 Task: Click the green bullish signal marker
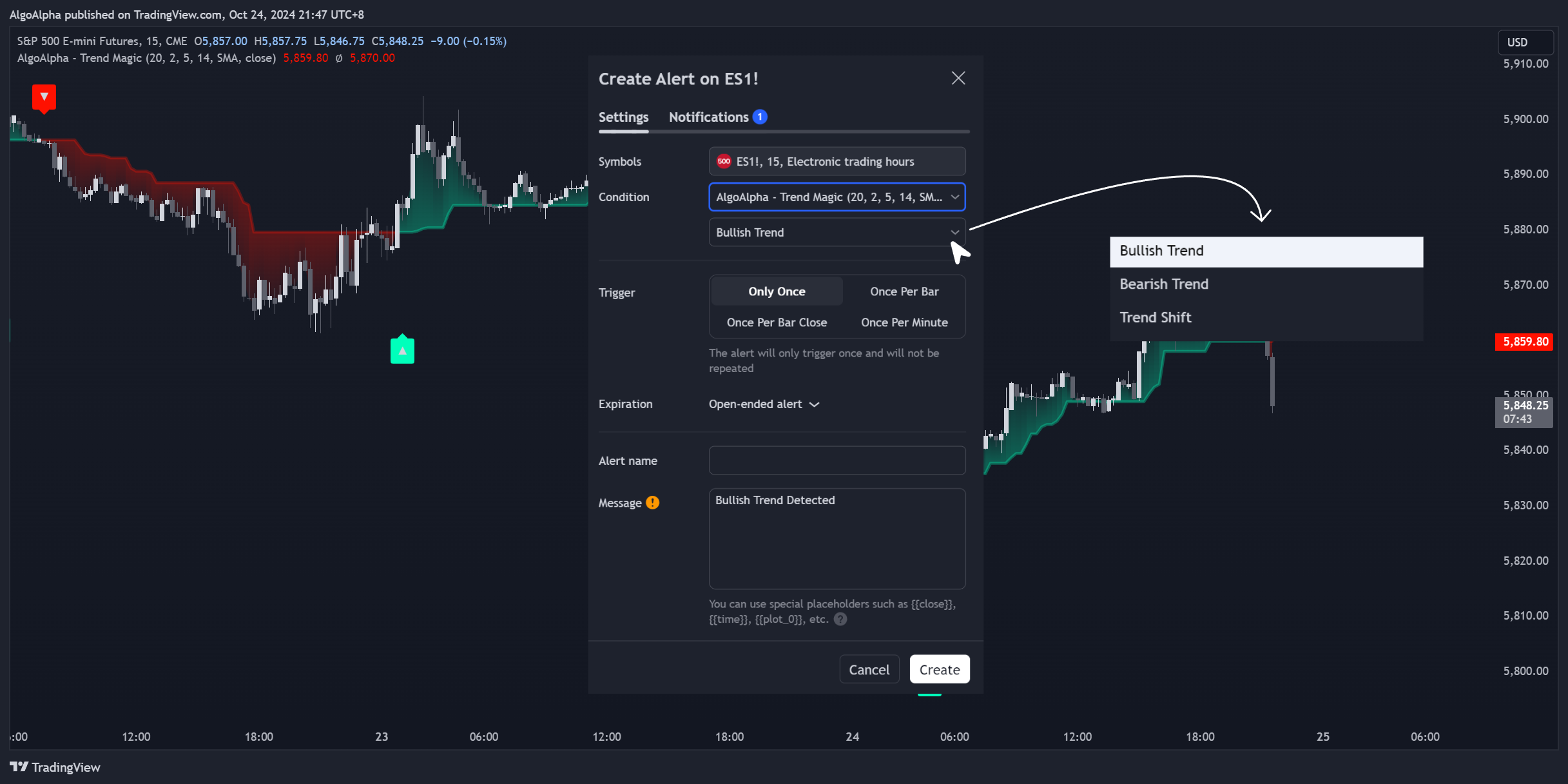pyautogui.click(x=402, y=349)
